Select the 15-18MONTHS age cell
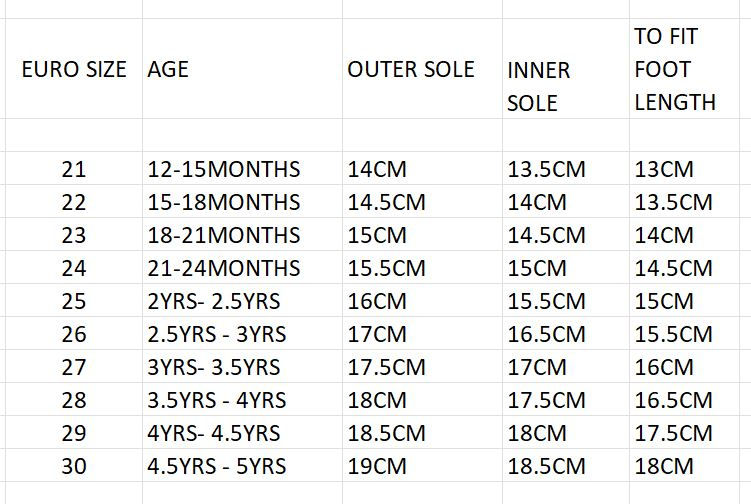The image size is (751, 504). [x=242, y=202]
